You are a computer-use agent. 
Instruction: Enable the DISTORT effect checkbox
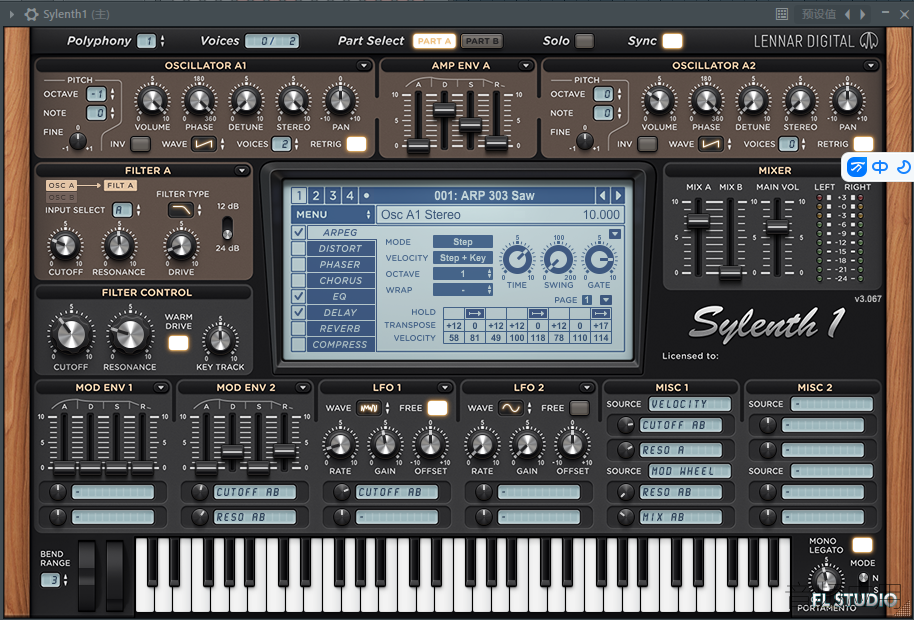pyautogui.click(x=298, y=248)
